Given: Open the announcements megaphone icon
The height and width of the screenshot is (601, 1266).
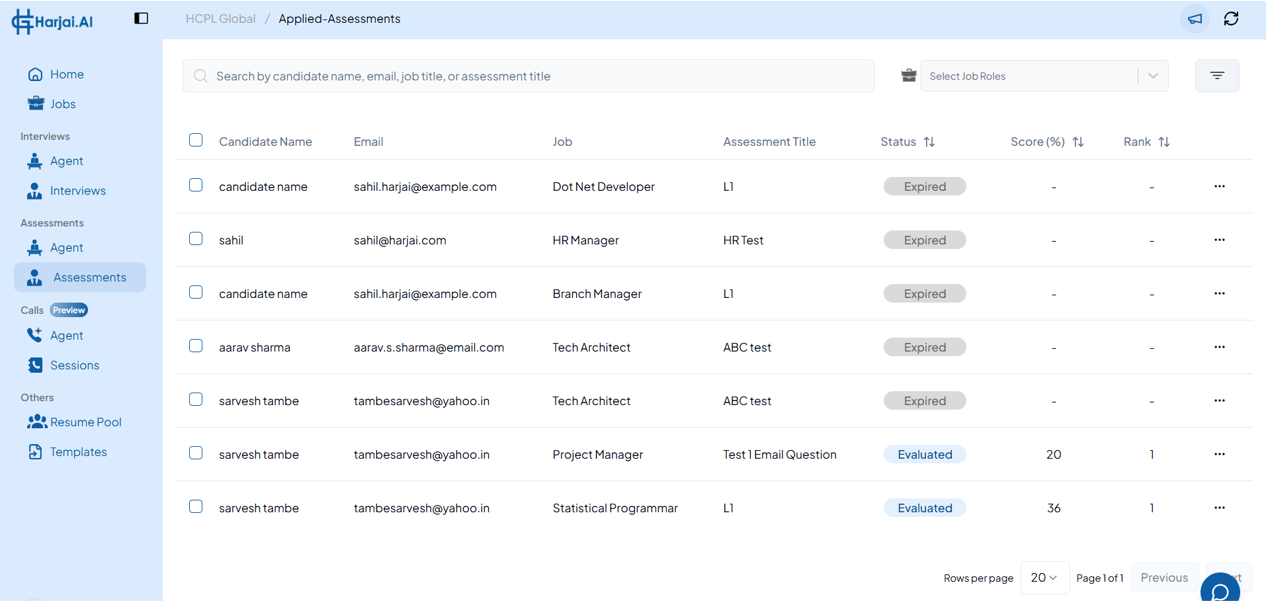Looking at the screenshot, I should [x=1195, y=19].
